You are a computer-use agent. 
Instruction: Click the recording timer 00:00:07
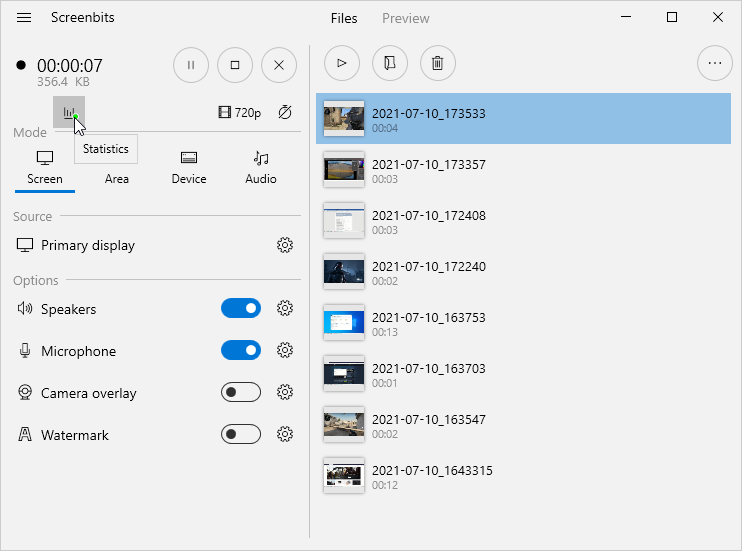[x=70, y=66]
